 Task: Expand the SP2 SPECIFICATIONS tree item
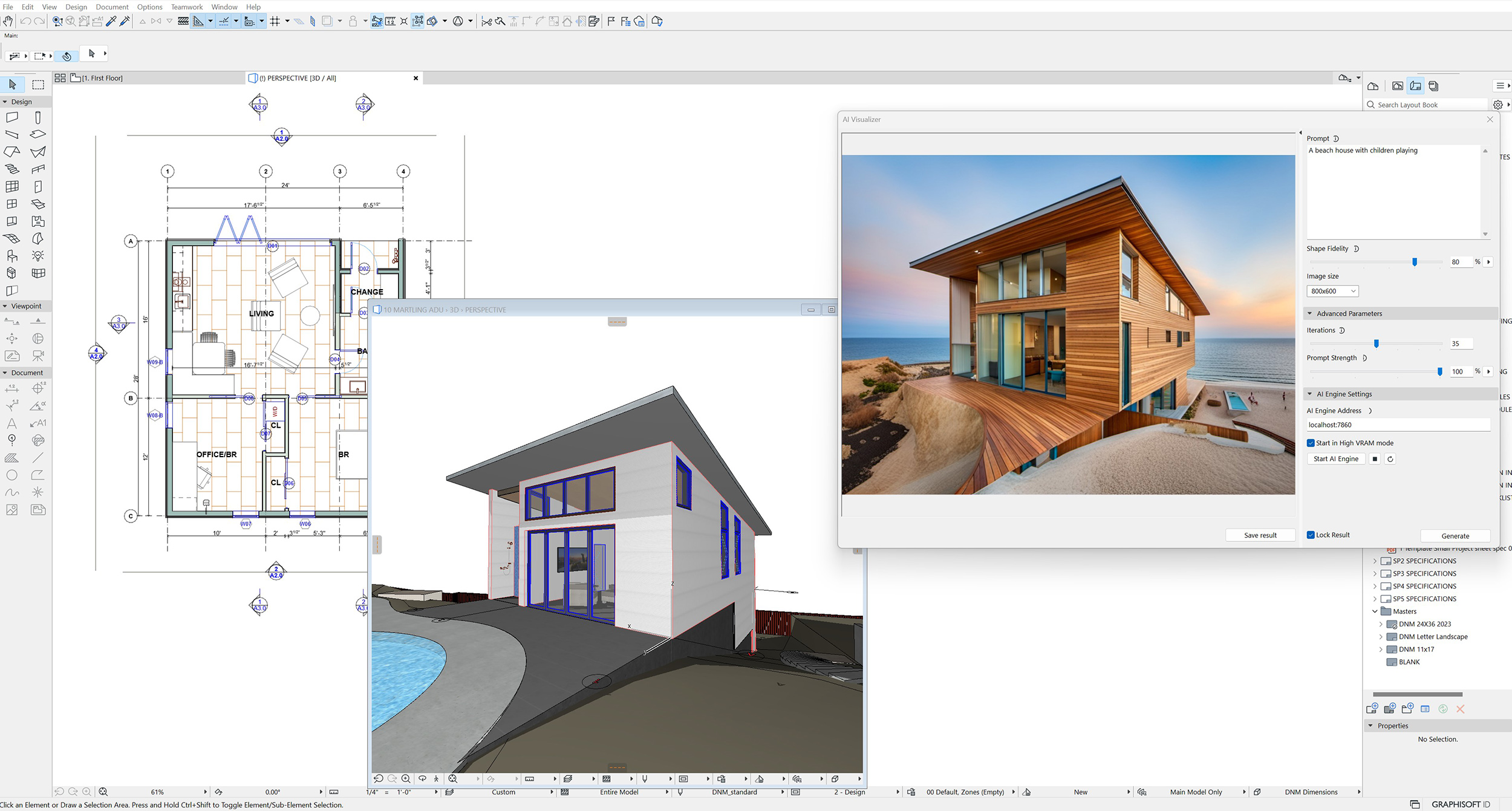tap(1375, 561)
